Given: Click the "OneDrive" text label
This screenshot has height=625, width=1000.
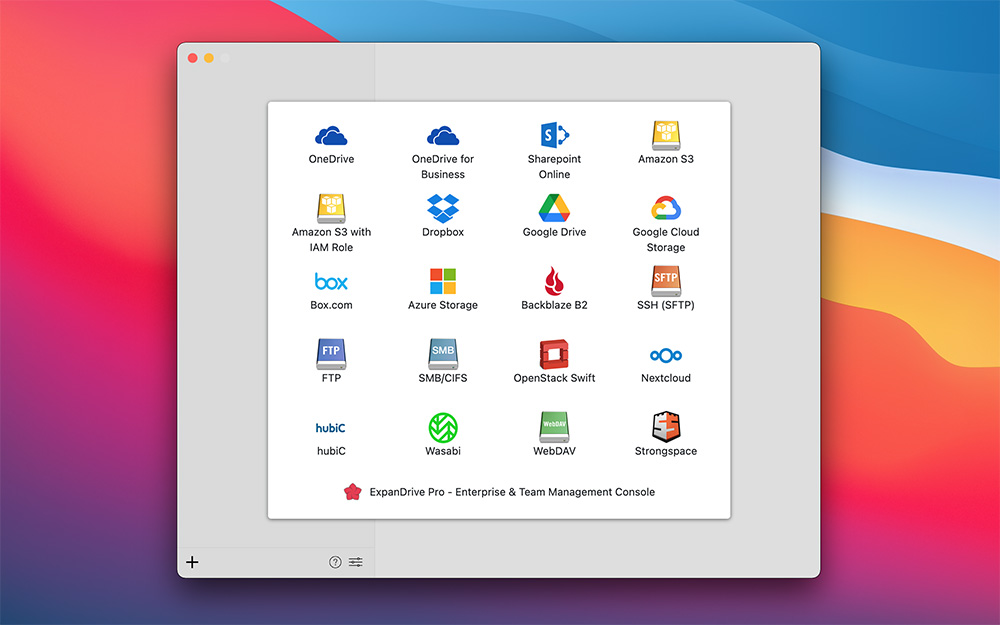Looking at the screenshot, I should [331, 159].
